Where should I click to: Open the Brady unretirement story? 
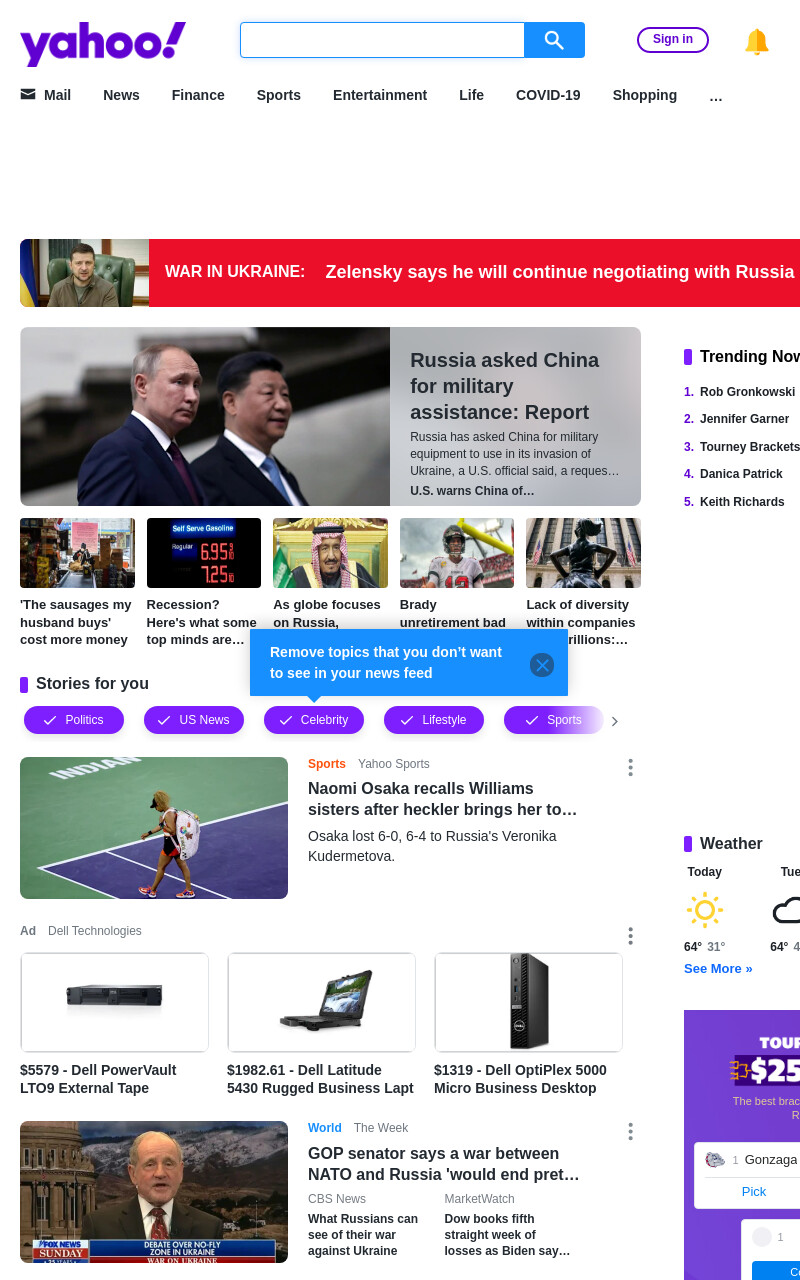click(x=454, y=613)
